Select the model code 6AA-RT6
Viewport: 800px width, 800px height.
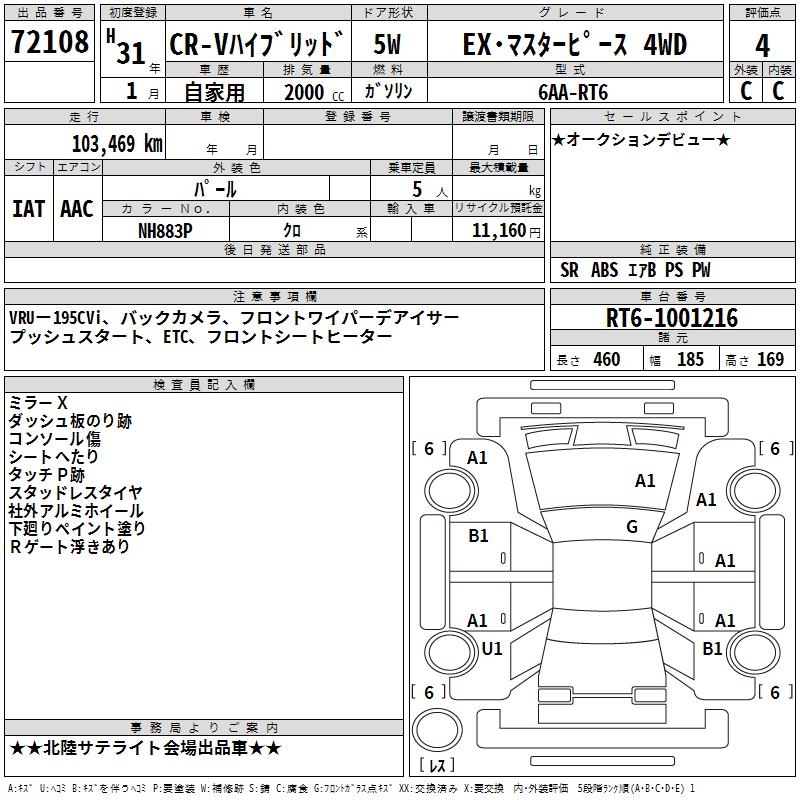(573, 92)
